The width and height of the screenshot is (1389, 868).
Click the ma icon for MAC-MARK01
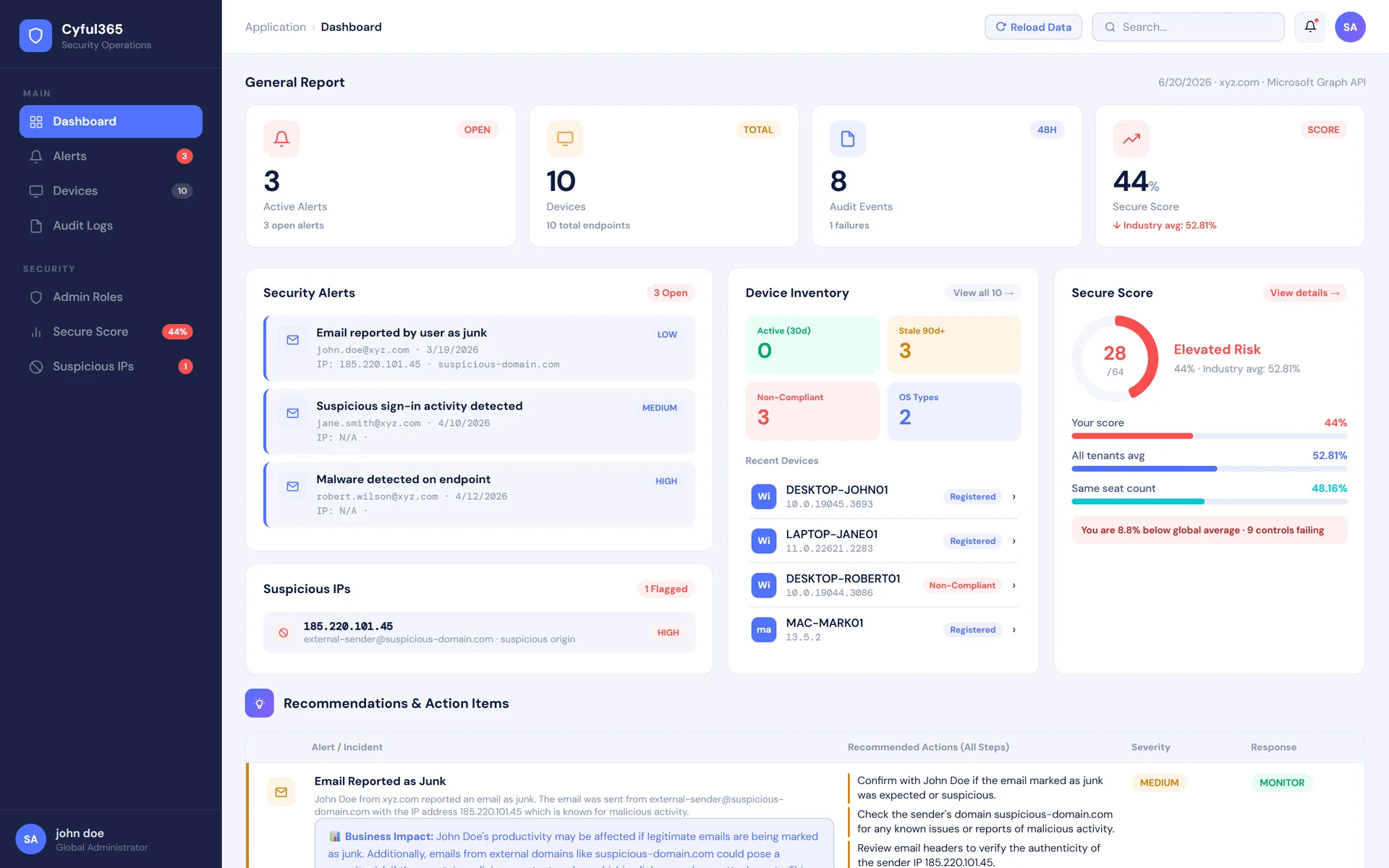[x=764, y=629]
